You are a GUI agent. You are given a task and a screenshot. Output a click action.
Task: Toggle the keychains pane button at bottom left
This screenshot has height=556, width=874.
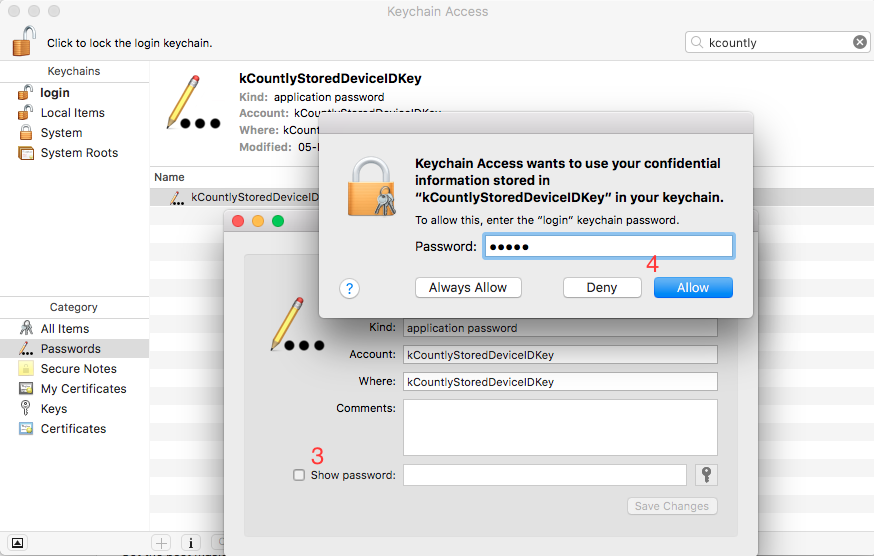tap(17, 543)
